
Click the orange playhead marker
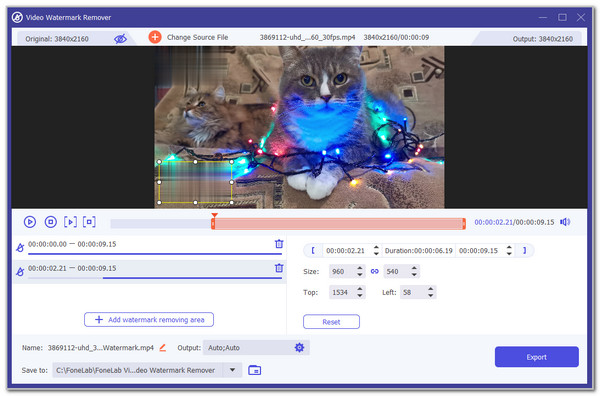pyautogui.click(x=214, y=215)
